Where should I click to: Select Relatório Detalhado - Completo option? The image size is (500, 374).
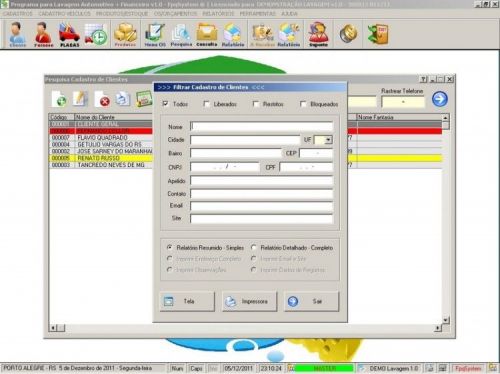[253, 247]
